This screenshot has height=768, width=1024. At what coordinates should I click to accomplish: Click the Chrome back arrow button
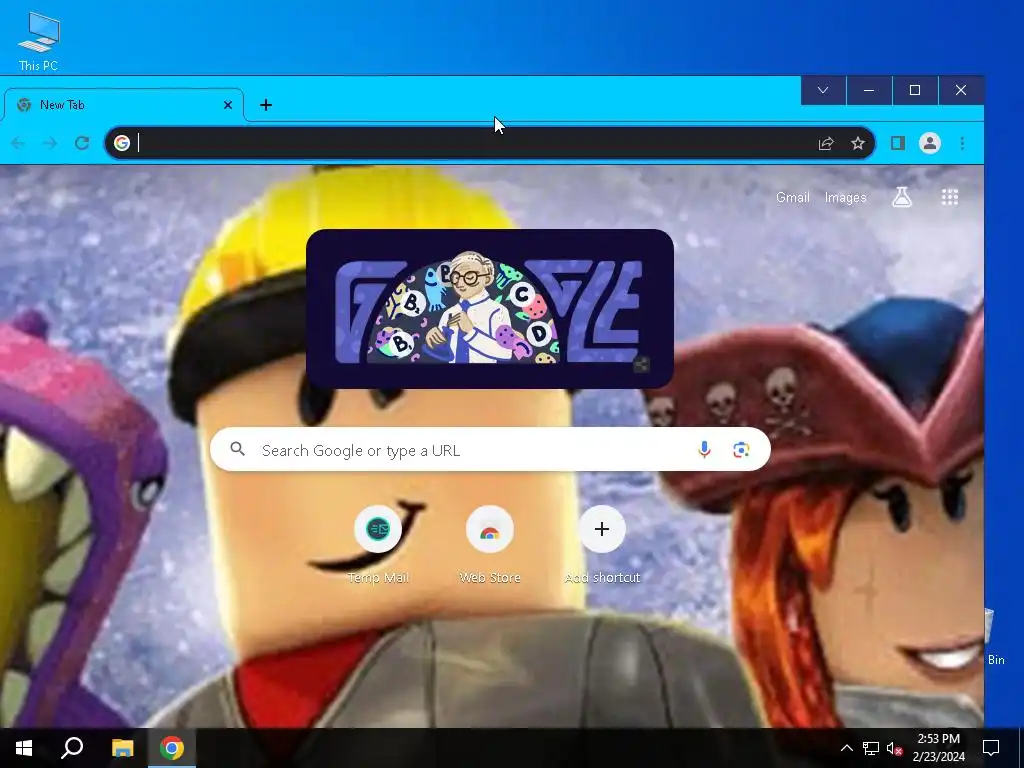point(18,143)
